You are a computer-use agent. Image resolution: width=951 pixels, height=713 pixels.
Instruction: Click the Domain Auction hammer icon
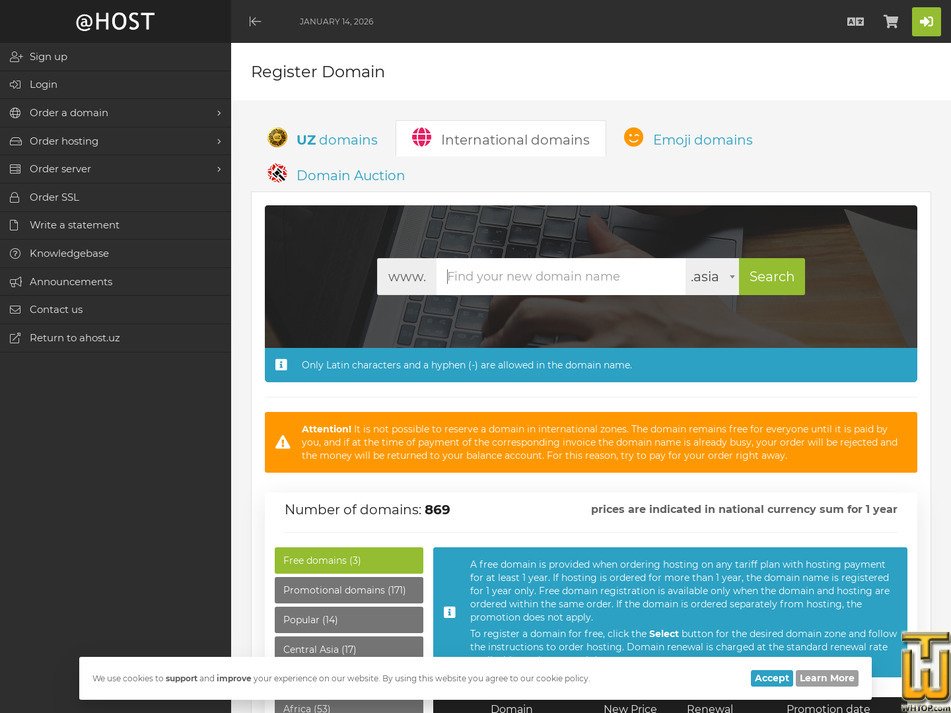[x=278, y=174]
